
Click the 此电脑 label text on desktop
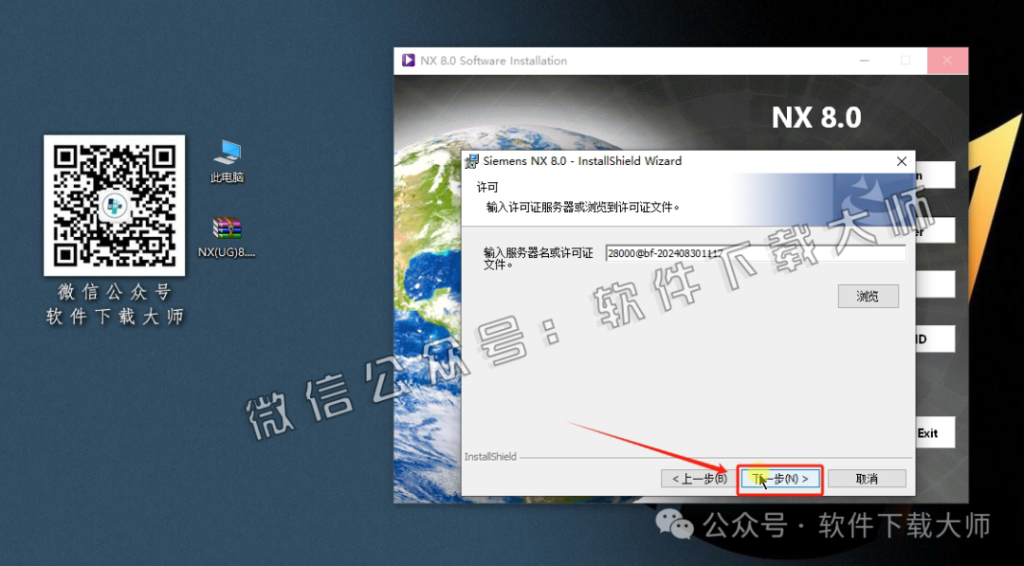[227, 178]
